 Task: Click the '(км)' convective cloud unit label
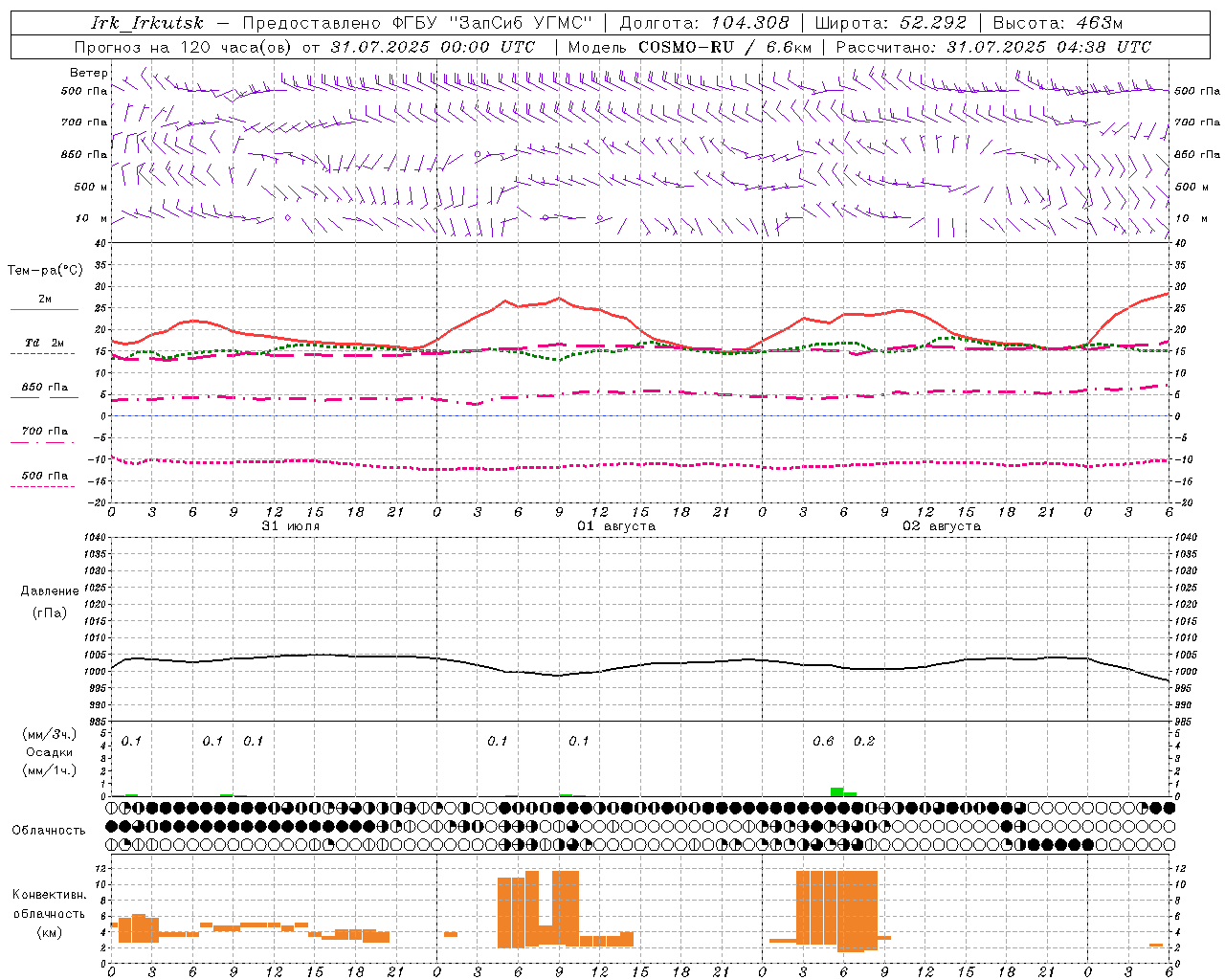pos(50,932)
